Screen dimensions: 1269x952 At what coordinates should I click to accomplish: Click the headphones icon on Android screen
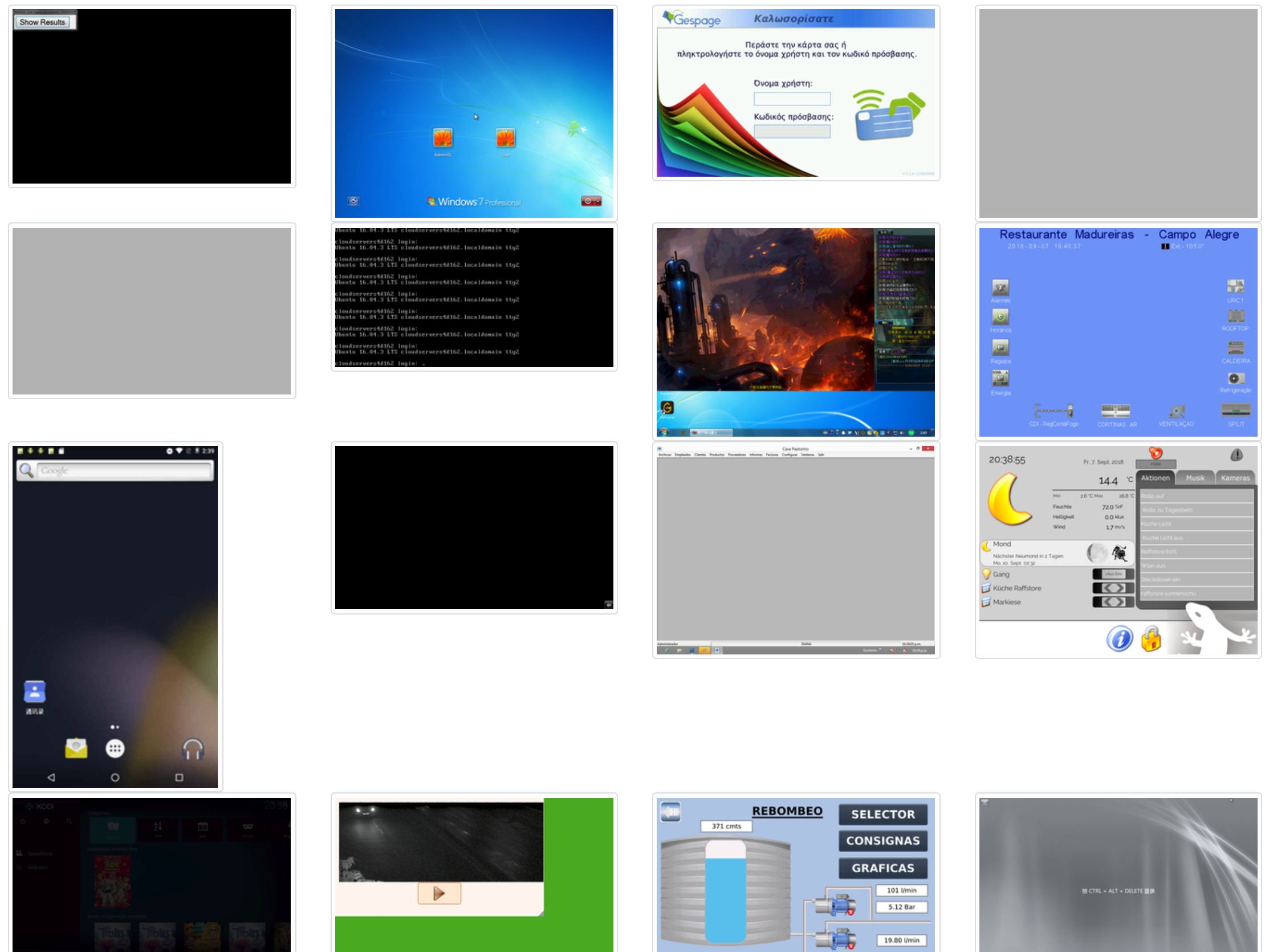193,748
